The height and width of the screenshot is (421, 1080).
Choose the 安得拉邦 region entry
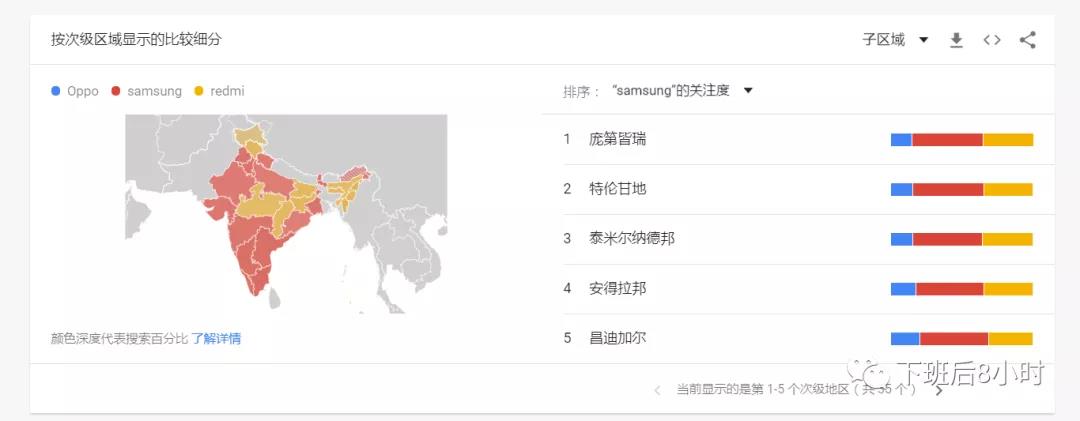(x=618, y=289)
